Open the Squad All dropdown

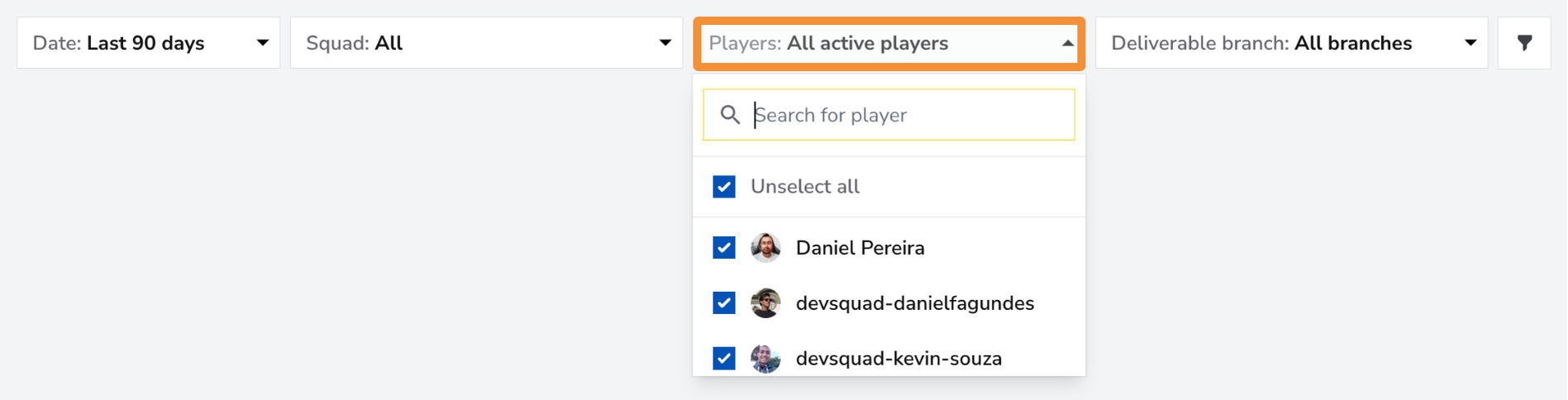486,43
